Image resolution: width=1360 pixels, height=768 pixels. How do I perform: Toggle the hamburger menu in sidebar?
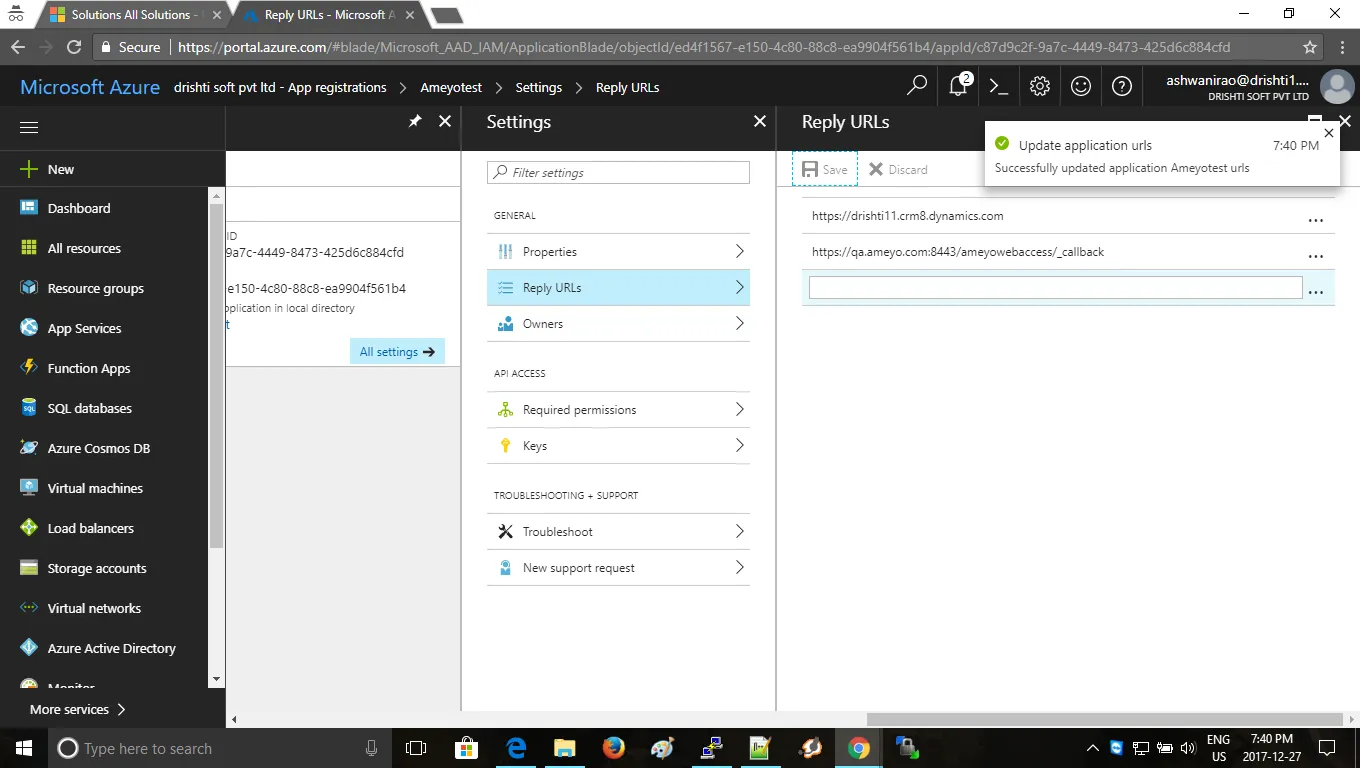tap(29, 128)
